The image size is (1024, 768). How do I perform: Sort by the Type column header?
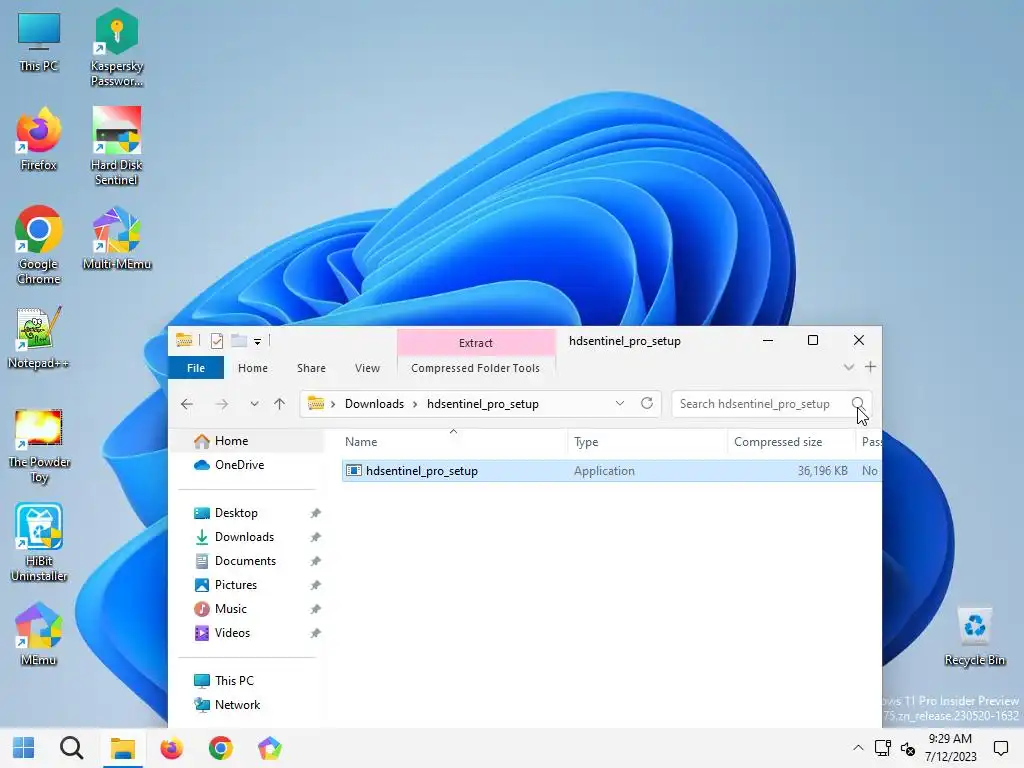647,441
